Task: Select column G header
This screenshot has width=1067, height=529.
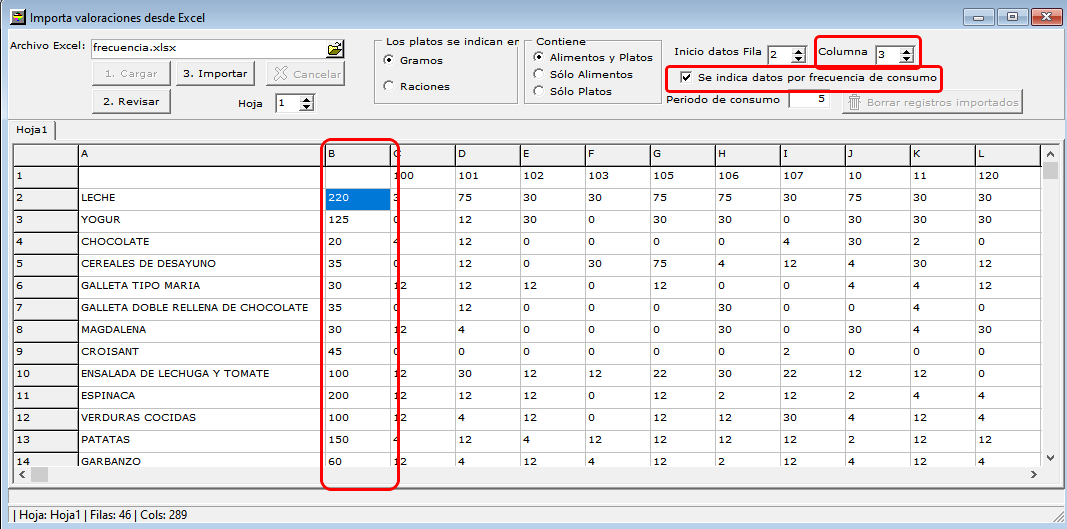Action: click(x=682, y=155)
